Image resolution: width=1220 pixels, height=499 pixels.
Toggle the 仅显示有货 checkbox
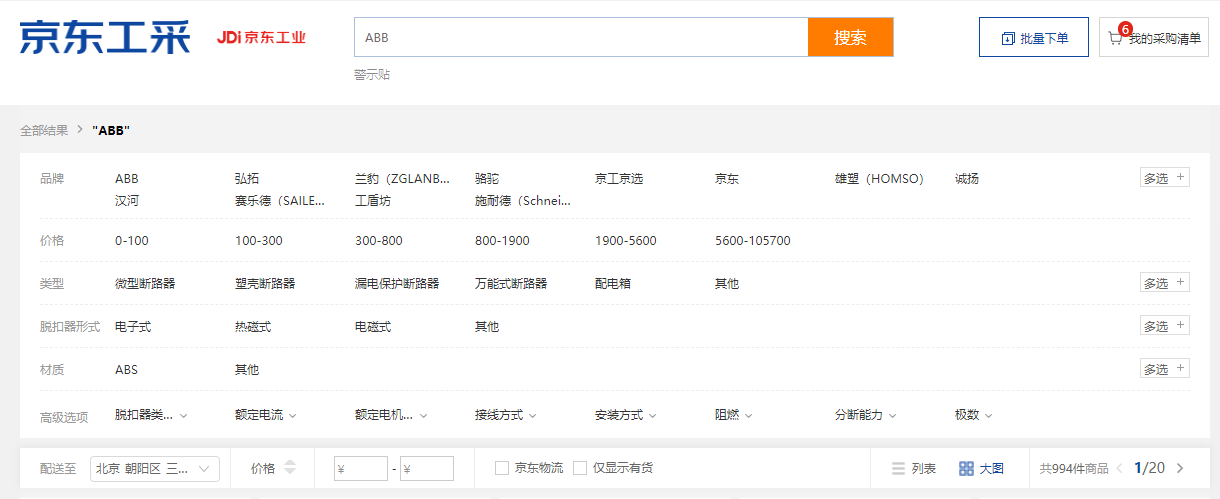580,468
